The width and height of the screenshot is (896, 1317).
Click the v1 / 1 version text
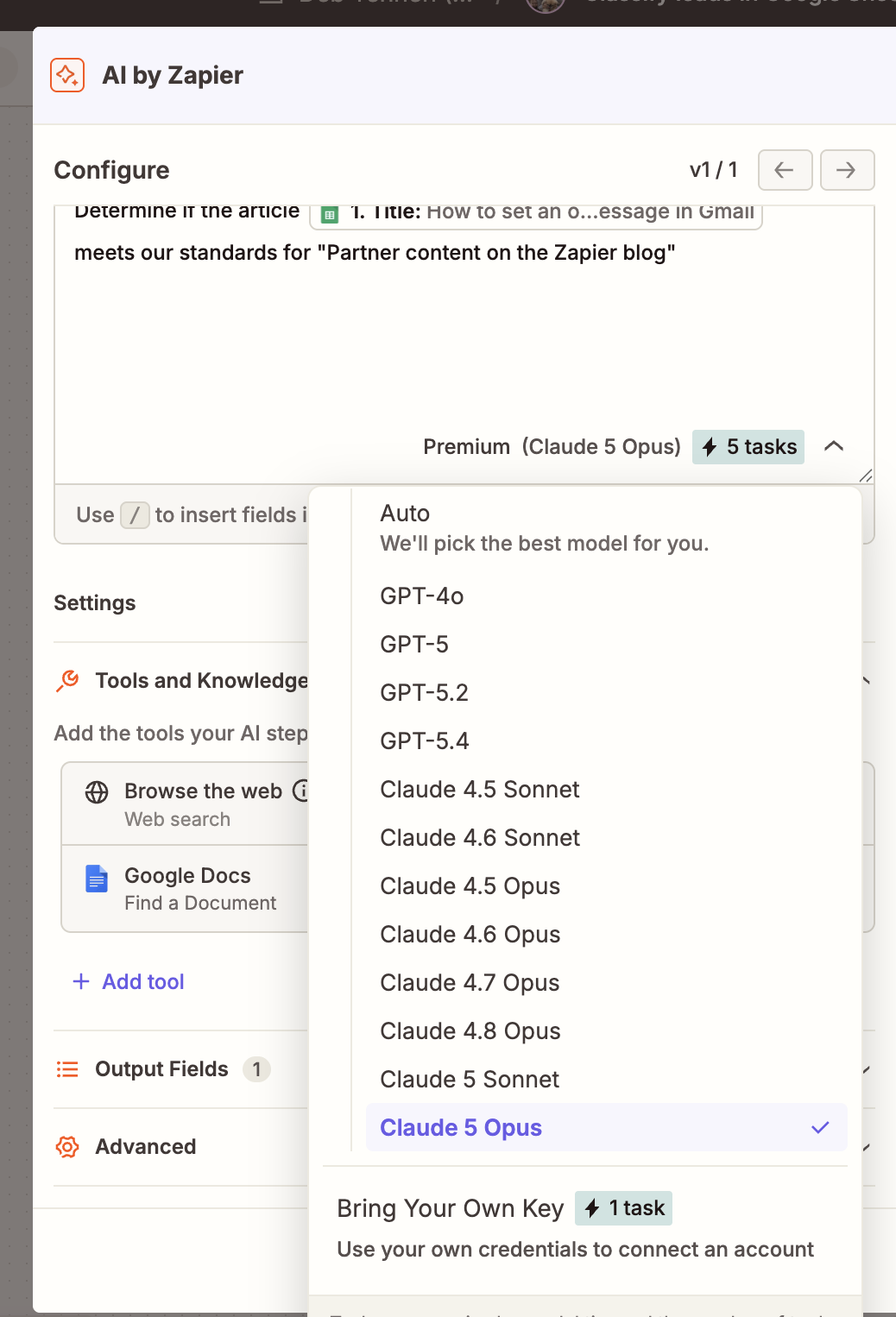point(714,170)
